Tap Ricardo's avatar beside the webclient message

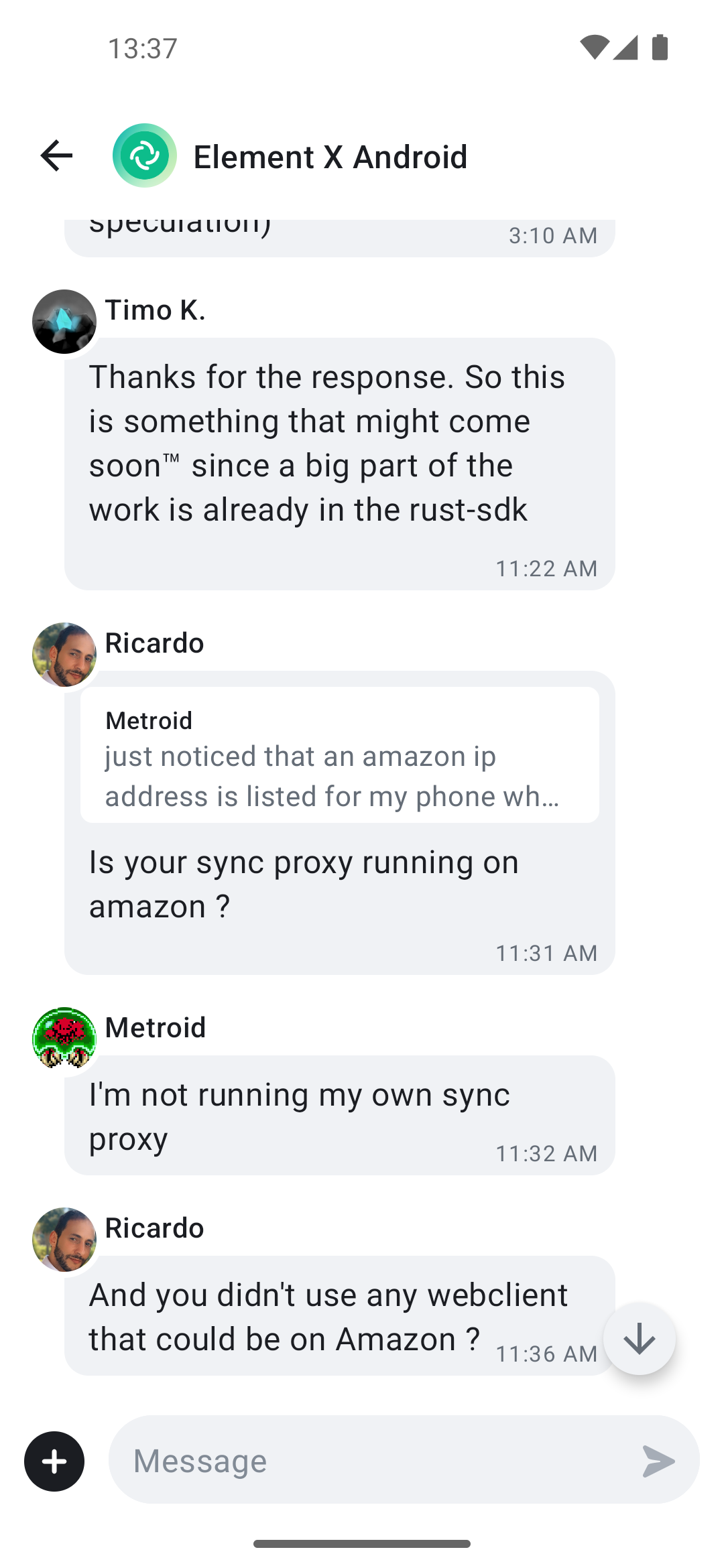[64, 1240]
